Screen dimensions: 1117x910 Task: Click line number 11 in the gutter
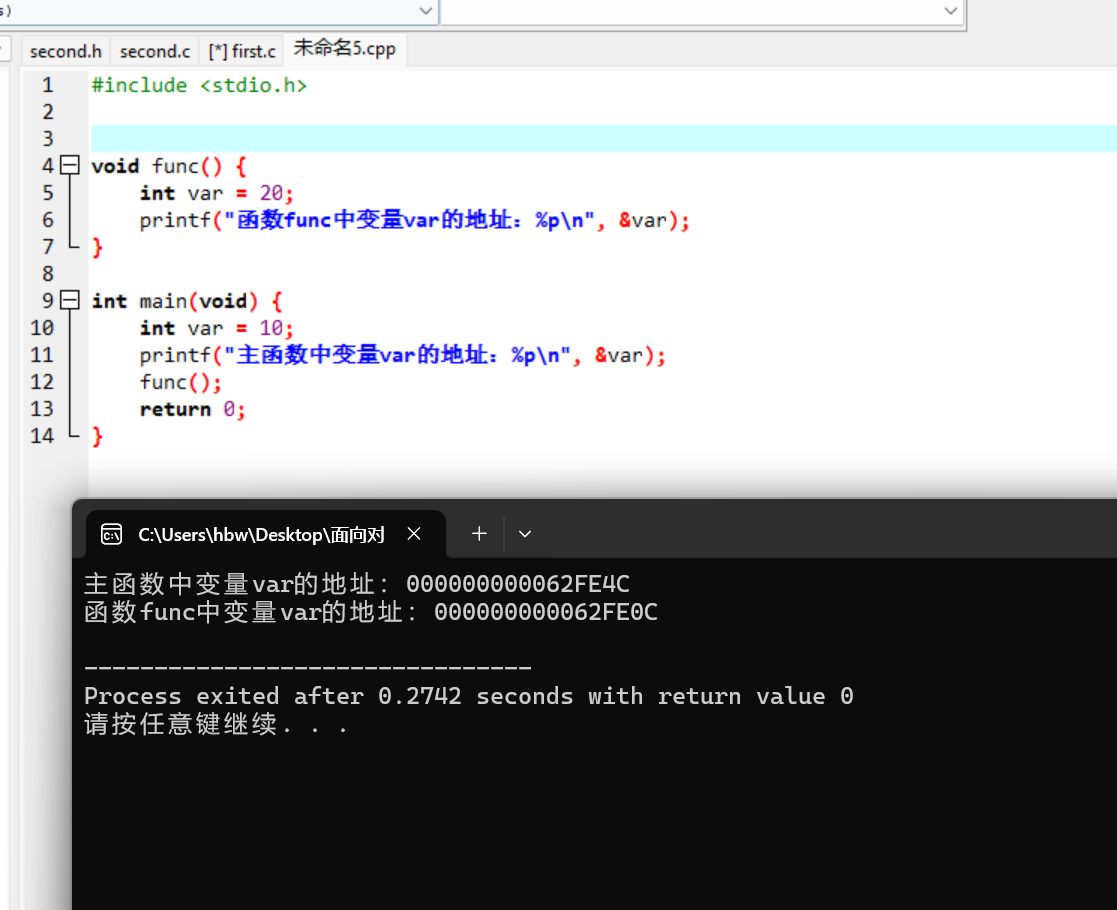[42, 354]
